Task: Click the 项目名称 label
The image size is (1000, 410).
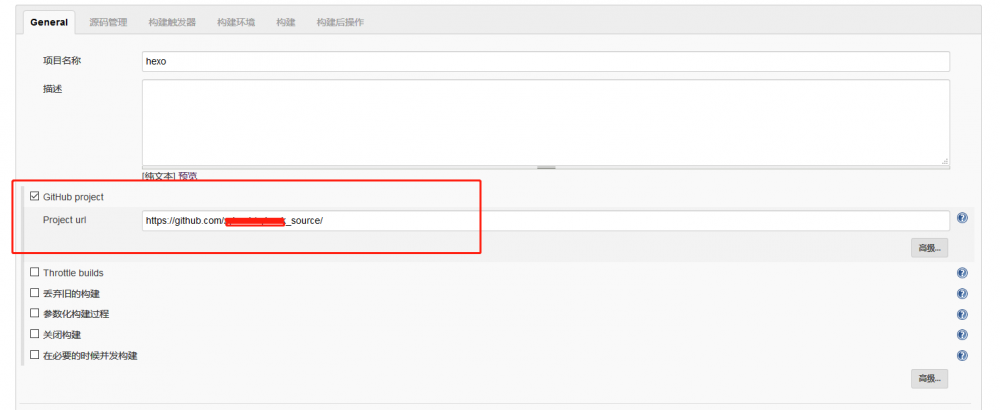Action: tap(62, 61)
